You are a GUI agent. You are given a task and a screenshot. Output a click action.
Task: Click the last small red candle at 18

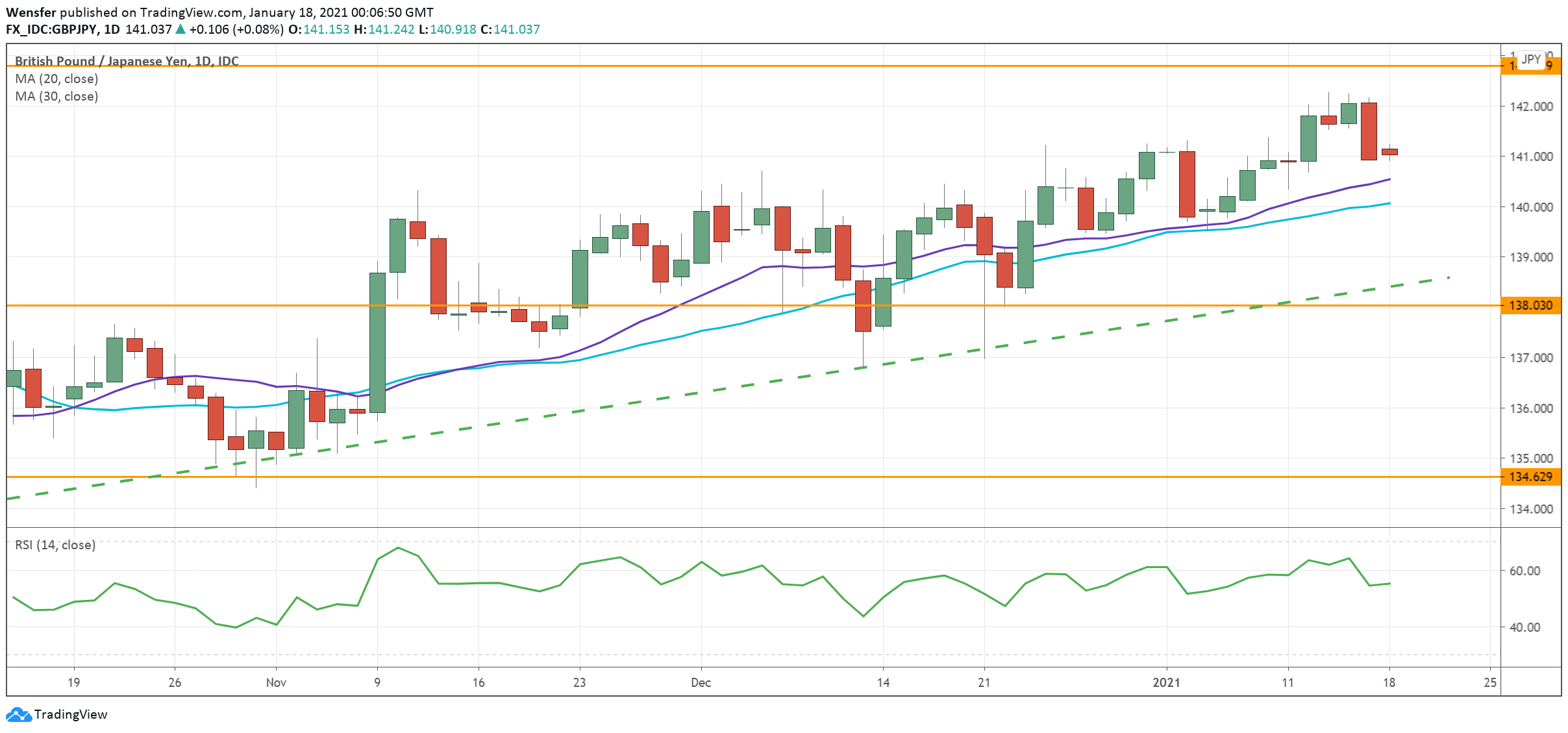coord(1389,152)
